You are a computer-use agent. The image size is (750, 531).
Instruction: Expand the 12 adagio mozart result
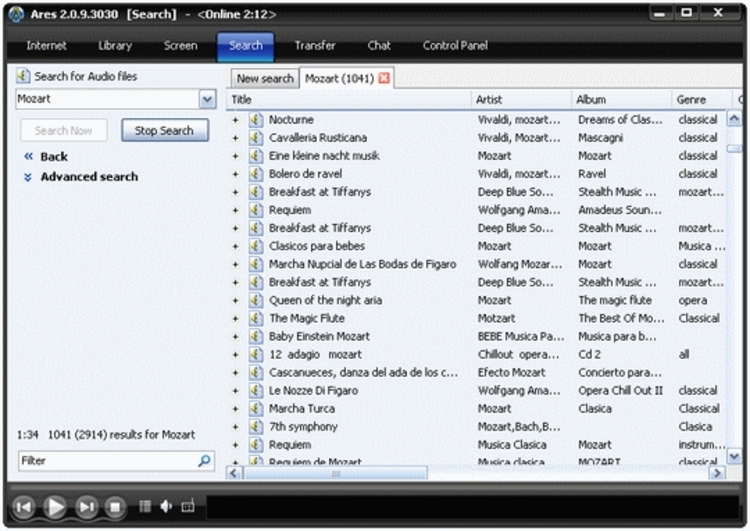[235, 355]
